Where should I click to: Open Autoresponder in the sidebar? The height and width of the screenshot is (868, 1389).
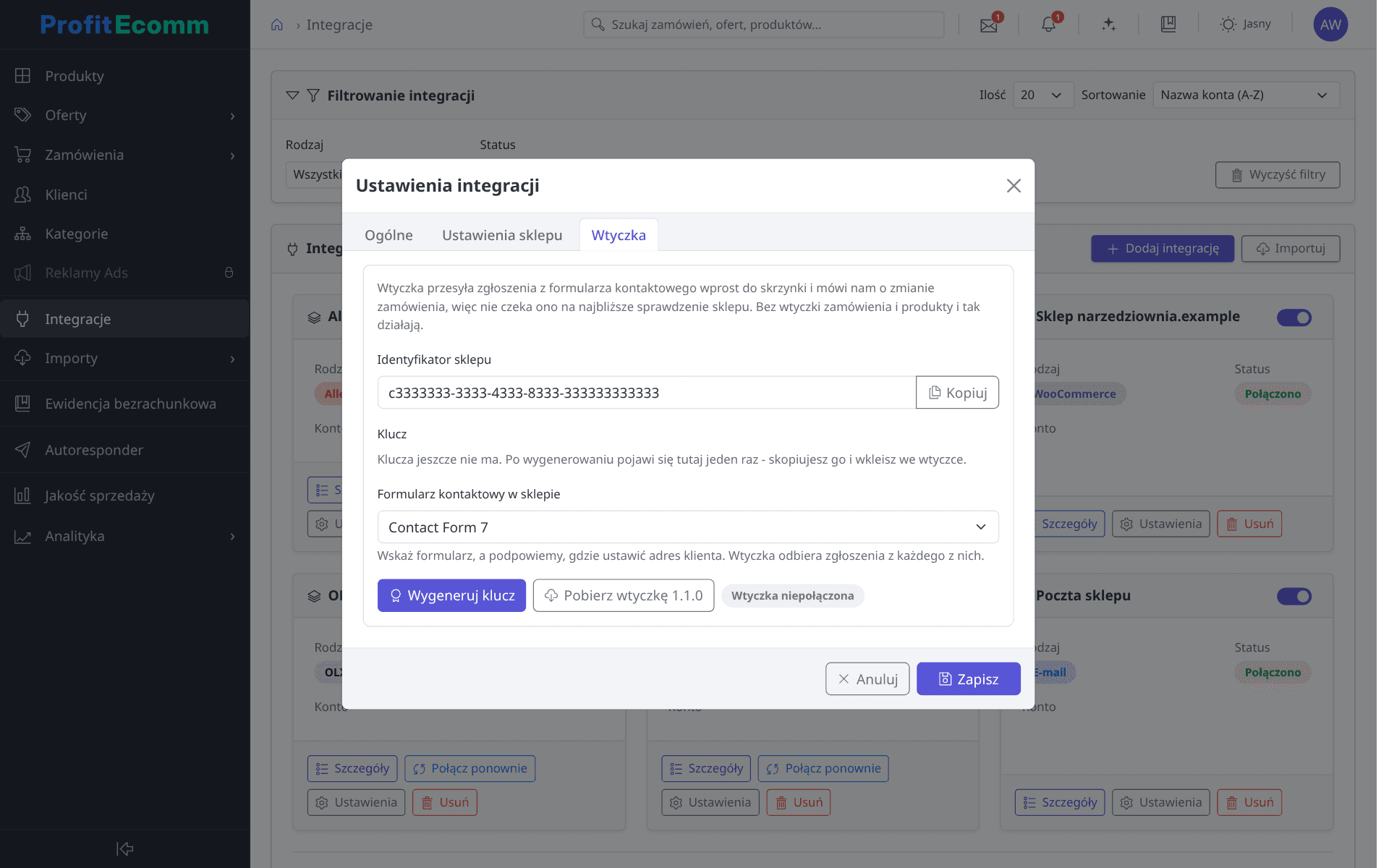click(x=124, y=450)
